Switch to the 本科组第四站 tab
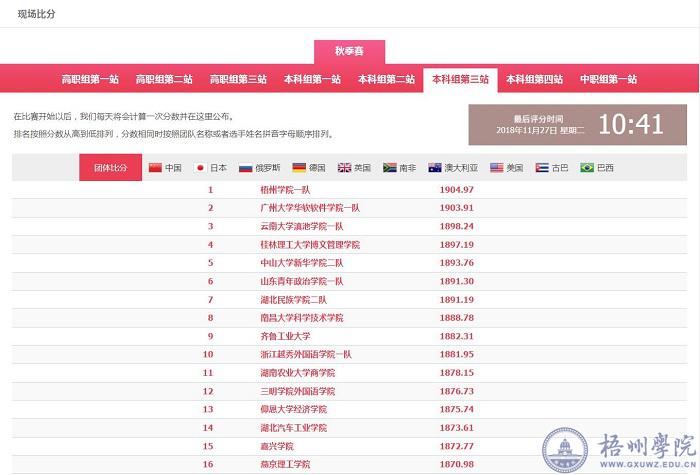The width and height of the screenshot is (700, 475). pos(534,79)
